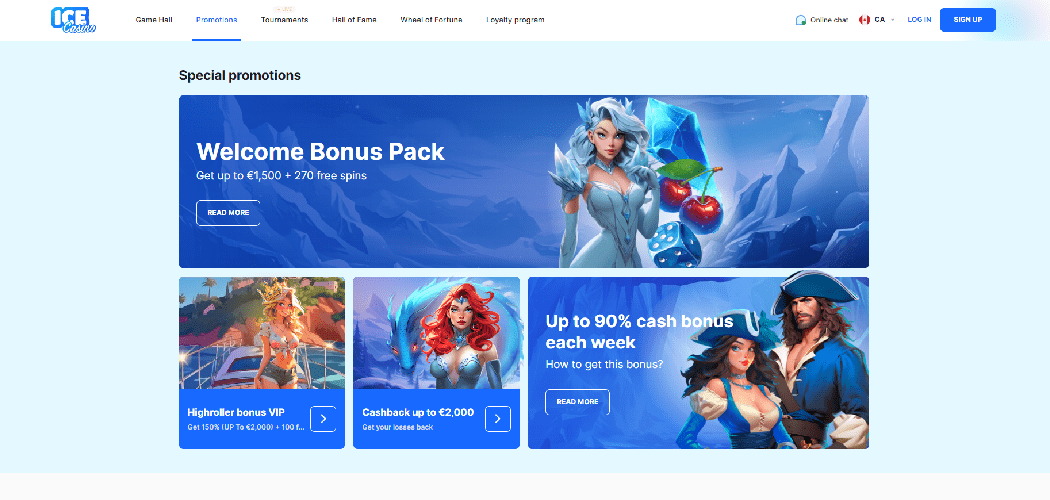The width and height of the screenshot is (1050, 500).
Task: Click the SIGN UP button
Action: pos(968,20)
